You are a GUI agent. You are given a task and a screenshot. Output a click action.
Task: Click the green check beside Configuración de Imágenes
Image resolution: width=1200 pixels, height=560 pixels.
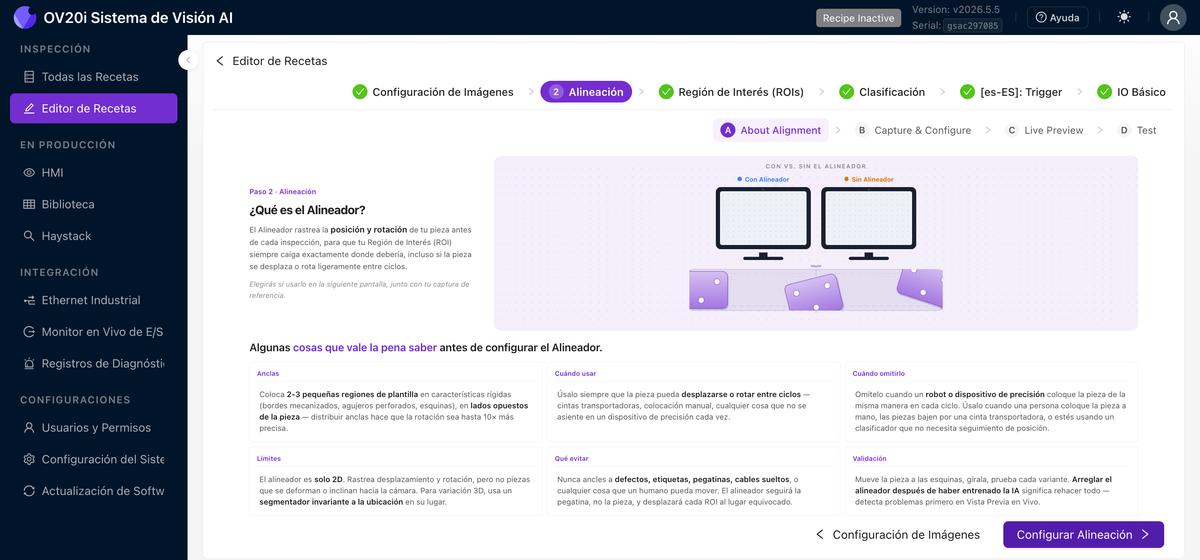(360, 92)
